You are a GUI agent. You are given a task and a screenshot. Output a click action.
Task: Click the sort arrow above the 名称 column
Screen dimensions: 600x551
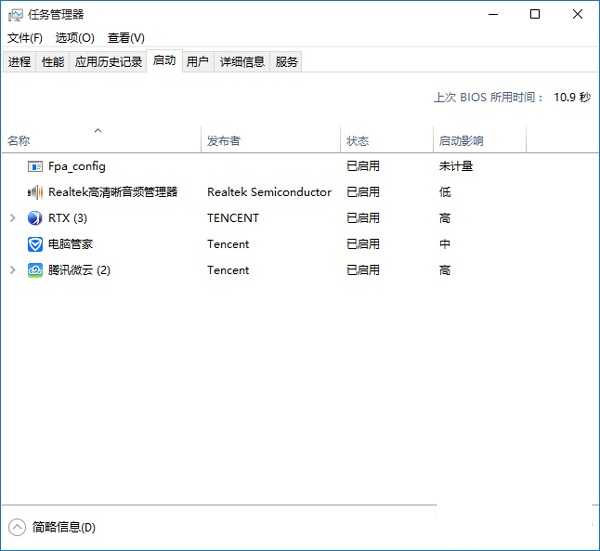coord(98,130)
